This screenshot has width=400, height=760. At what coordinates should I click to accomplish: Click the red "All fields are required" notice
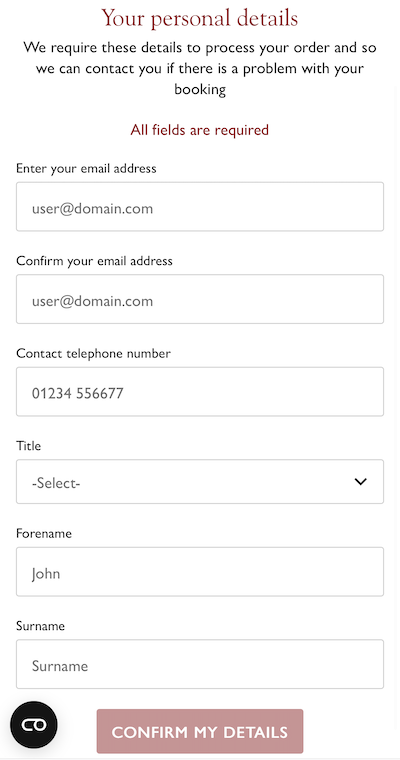click(200, 130)
